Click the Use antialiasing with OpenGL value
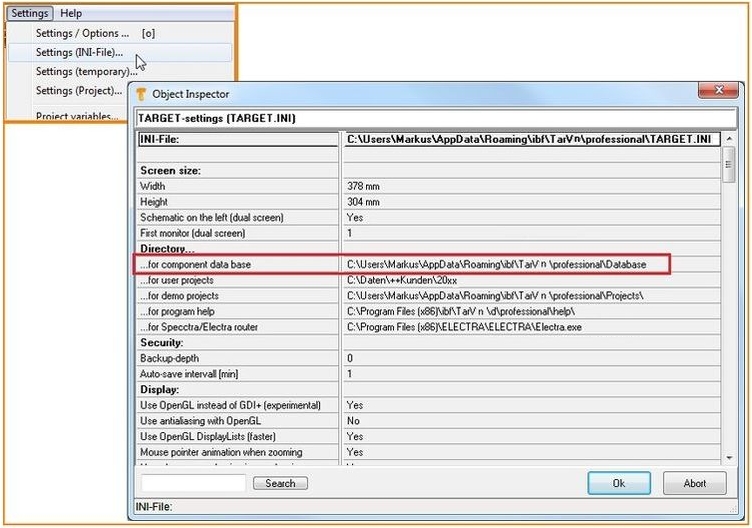The image size is (752, 528). (353, 421)
